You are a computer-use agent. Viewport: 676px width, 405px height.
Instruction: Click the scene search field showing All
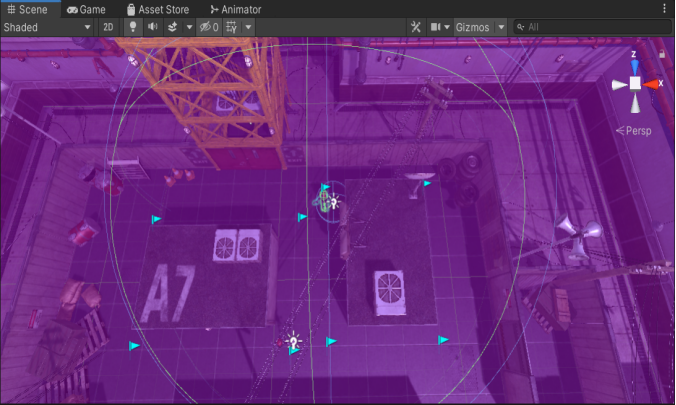coord(593,27)
